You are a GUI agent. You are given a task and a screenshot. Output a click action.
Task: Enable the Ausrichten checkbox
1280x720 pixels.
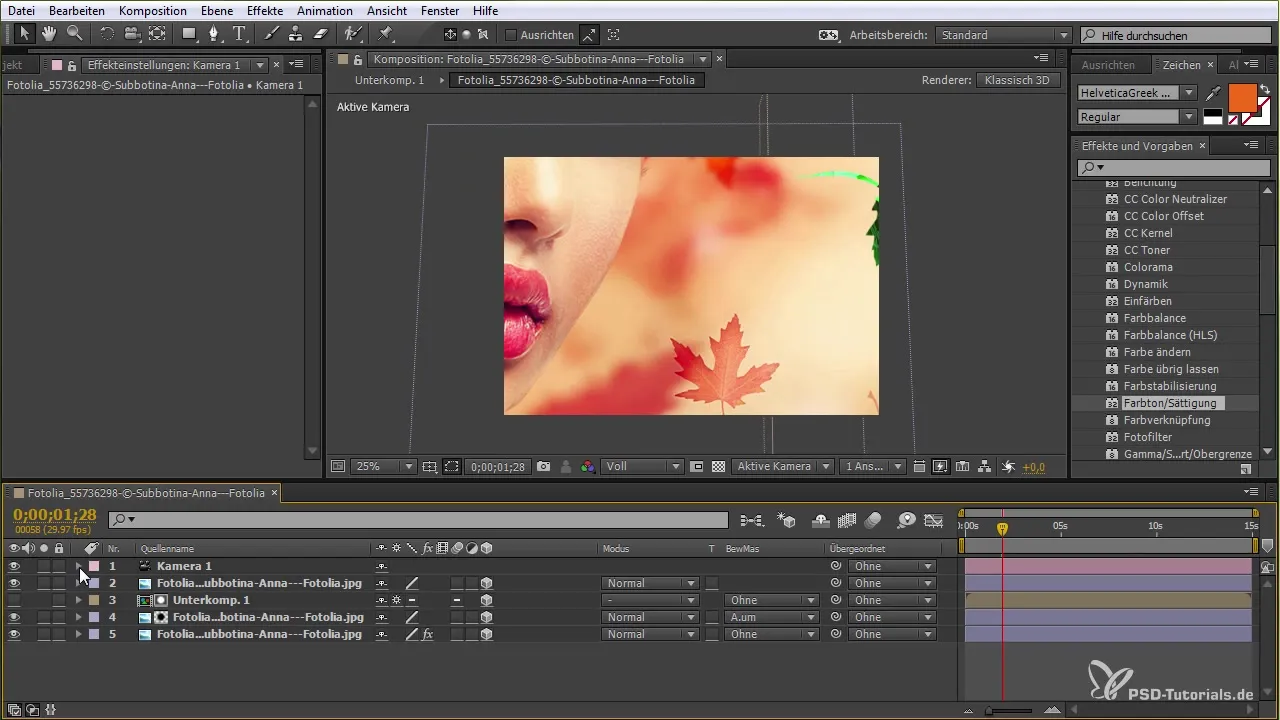511,35
